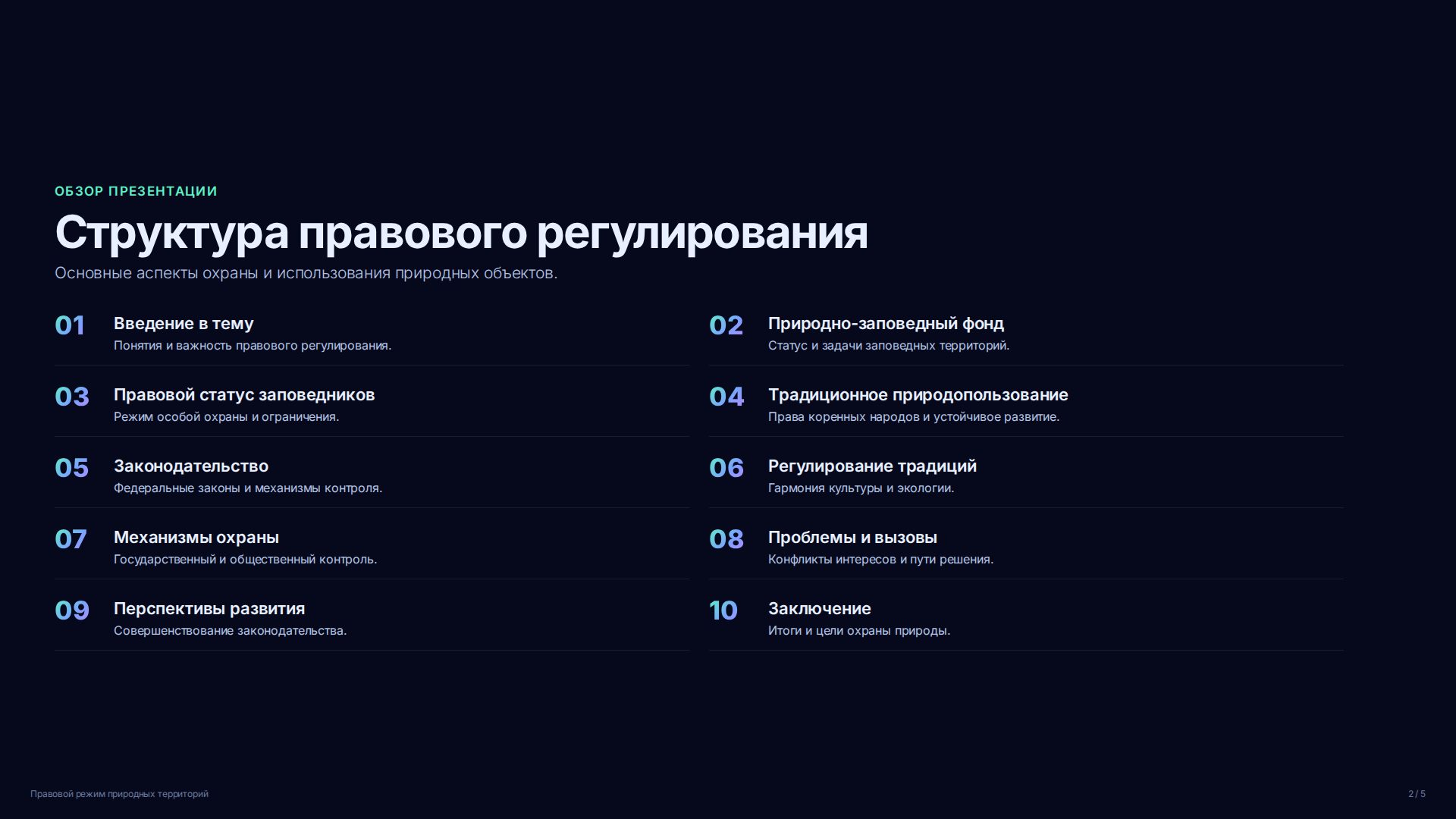Open item 'Заключение'
The height and width of the screenshot is (819, 1456).
819,609
